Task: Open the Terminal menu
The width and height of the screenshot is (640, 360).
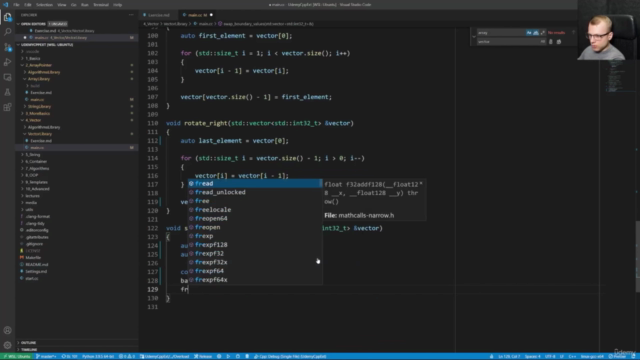Action: [100, 5]
